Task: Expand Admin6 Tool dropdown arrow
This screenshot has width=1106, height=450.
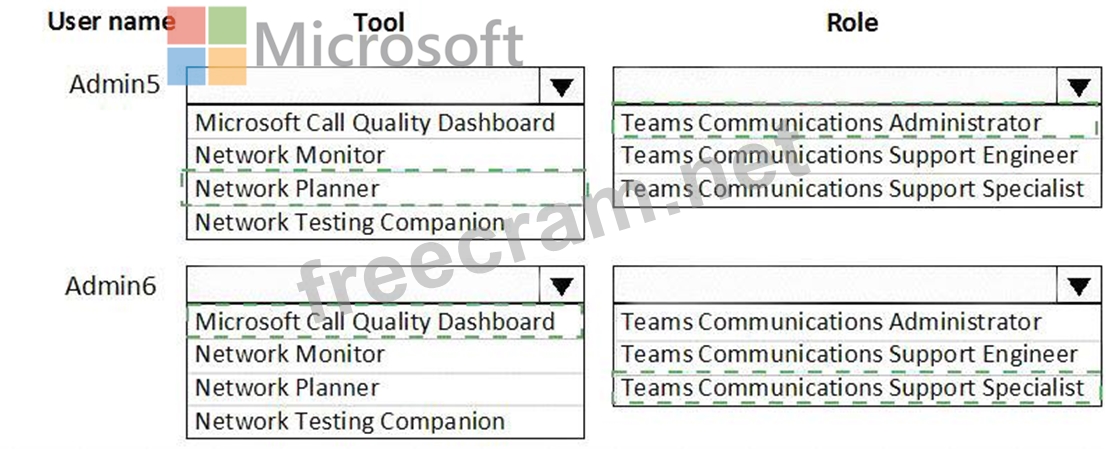Action: click(562, 287)
